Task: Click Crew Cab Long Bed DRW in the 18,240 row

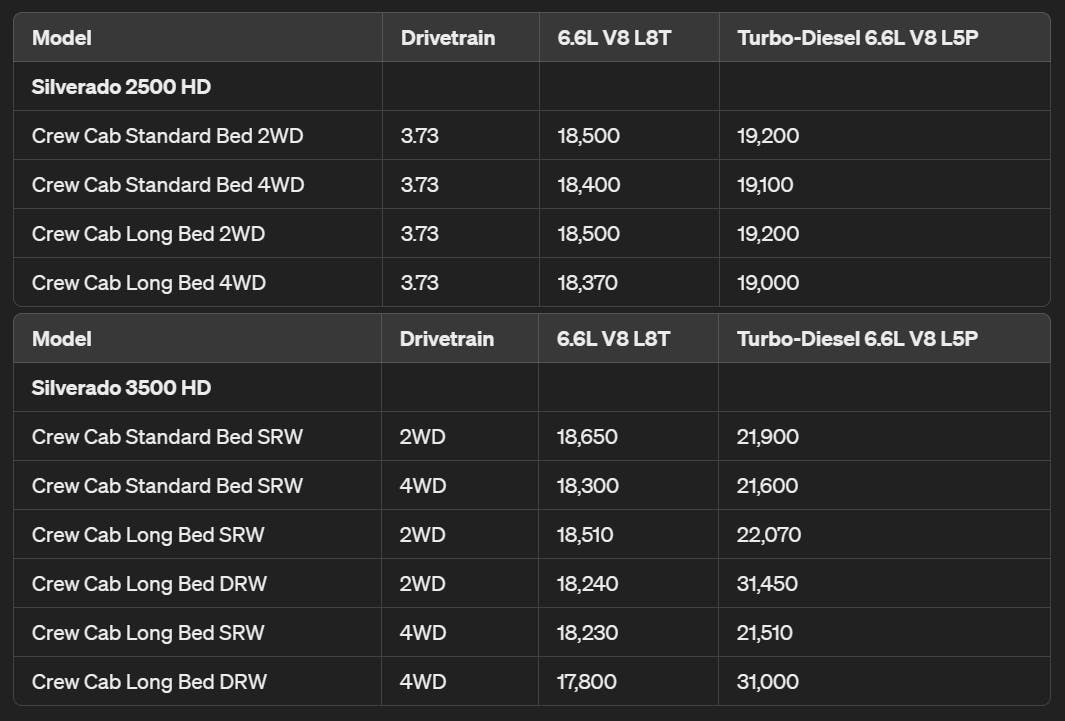Action: [149, 584]
